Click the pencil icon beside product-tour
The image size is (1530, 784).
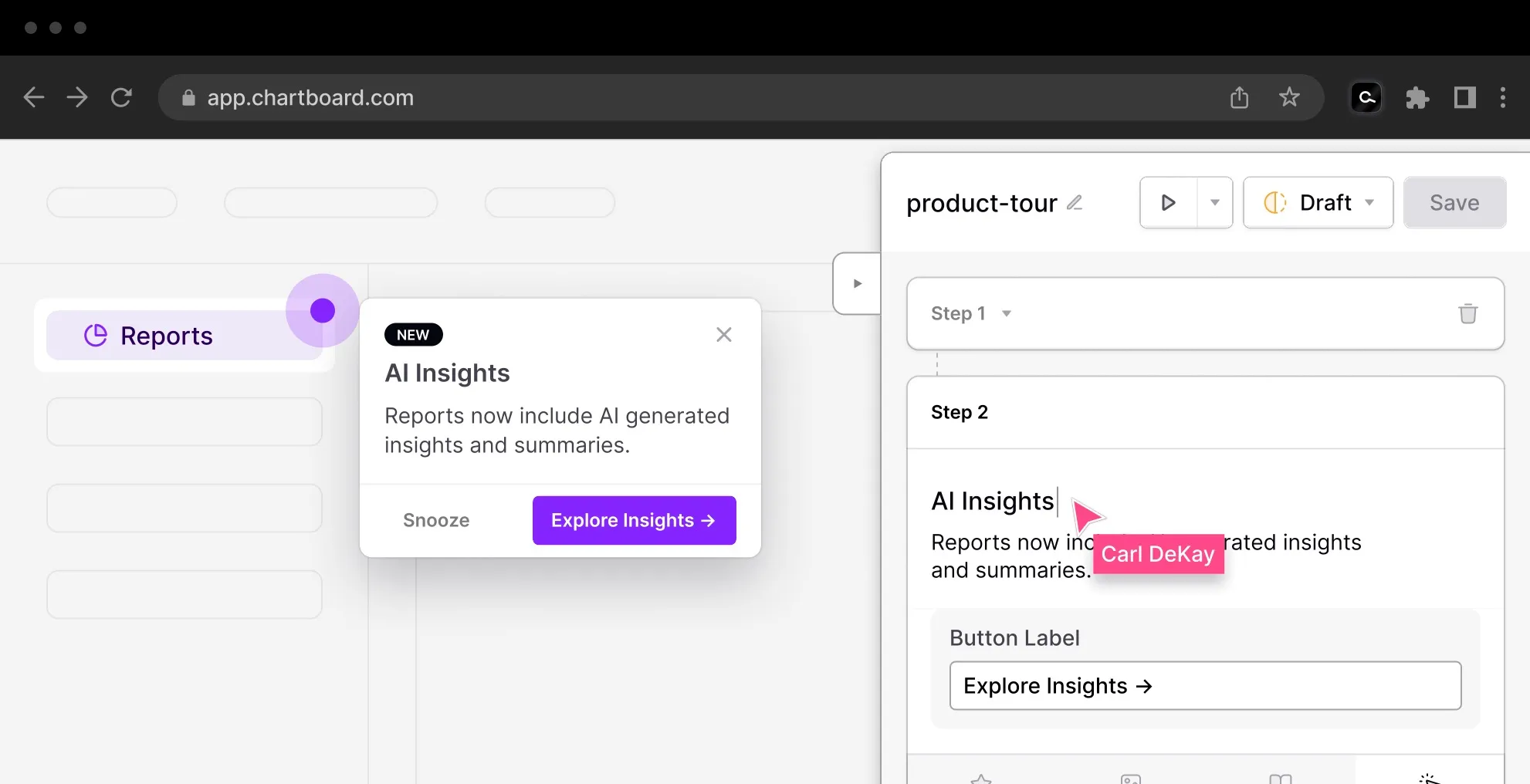[x=1075, y=203]
